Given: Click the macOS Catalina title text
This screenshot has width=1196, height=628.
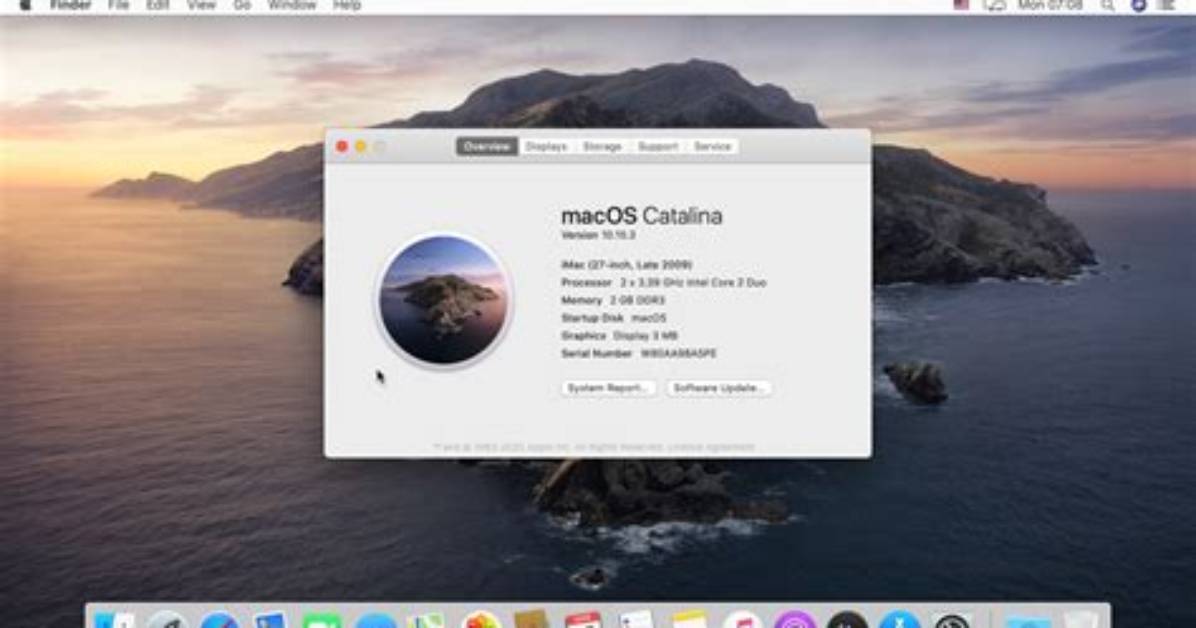Looking at the screenshot, I should [x=641, y=216].
